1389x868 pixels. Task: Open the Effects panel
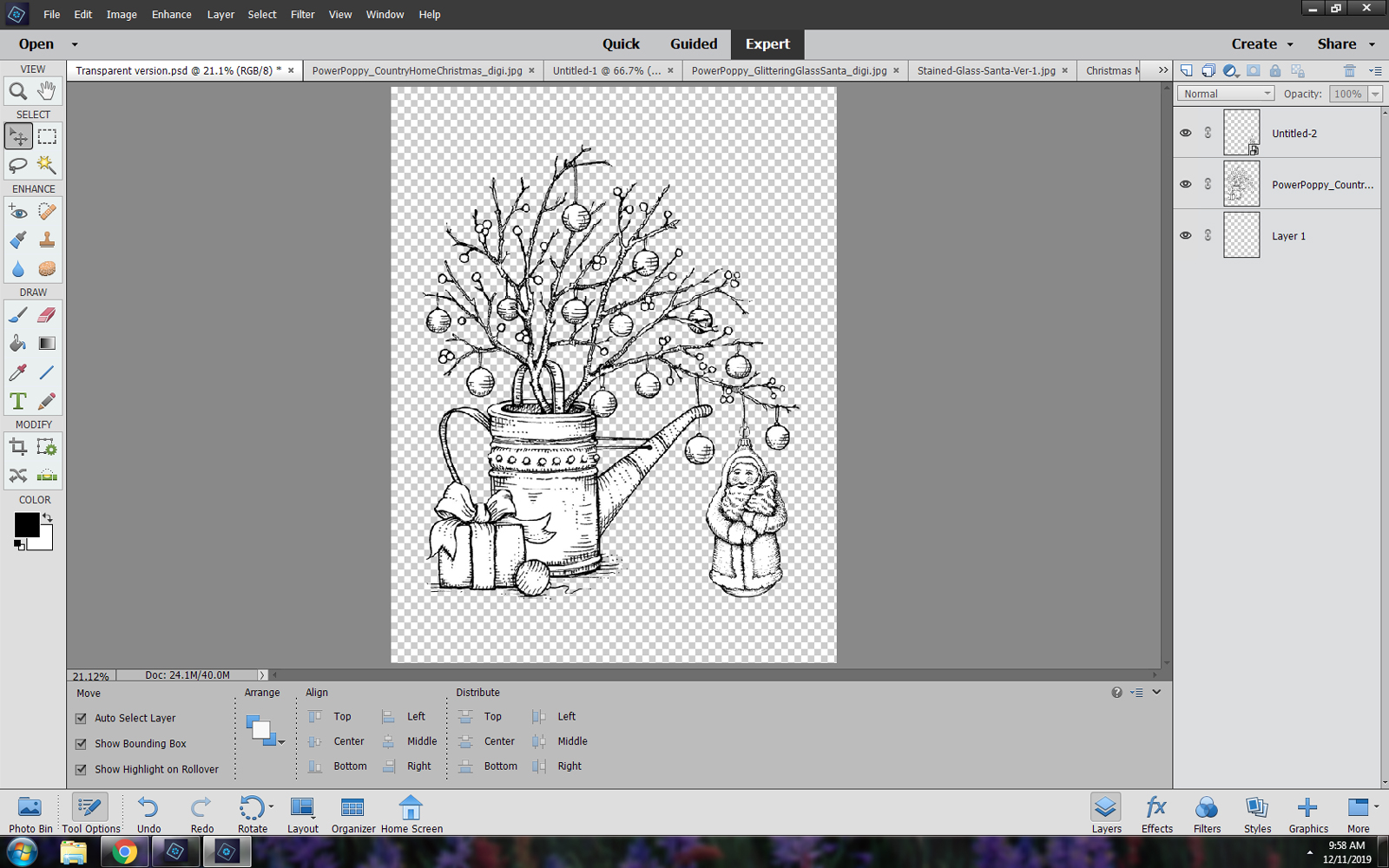pos(1156,814)
